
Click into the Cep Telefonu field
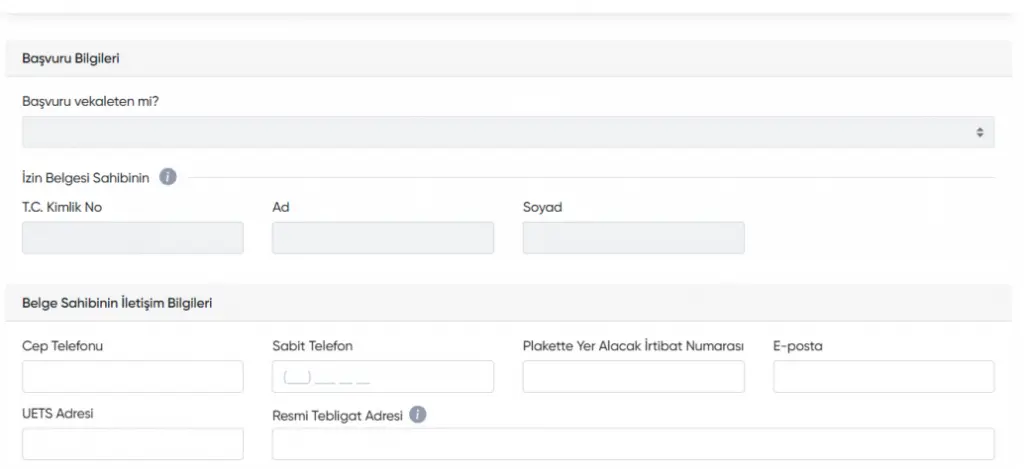click(132, 377)
